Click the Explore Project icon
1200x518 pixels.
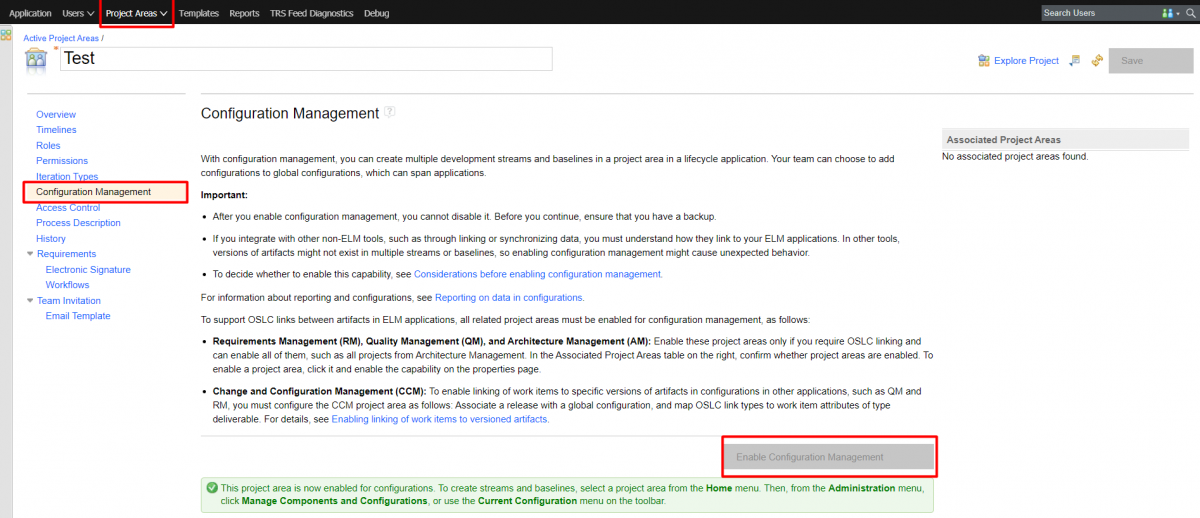point(983,61)
